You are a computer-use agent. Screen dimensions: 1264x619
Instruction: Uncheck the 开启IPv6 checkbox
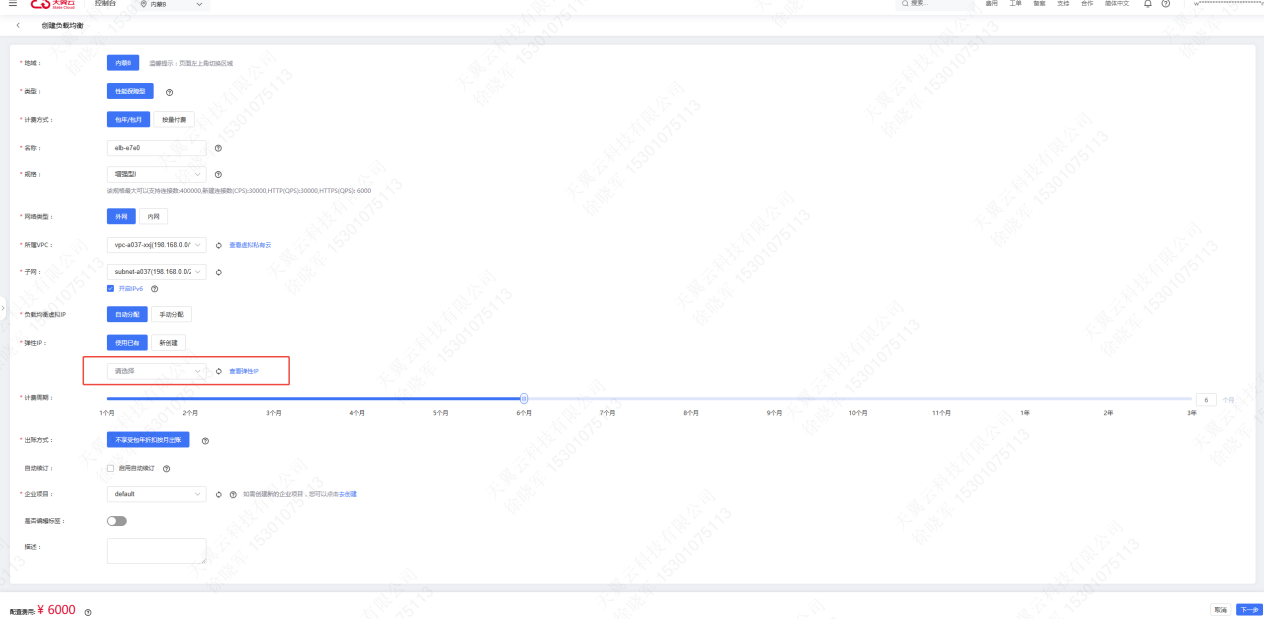point(111,289)
